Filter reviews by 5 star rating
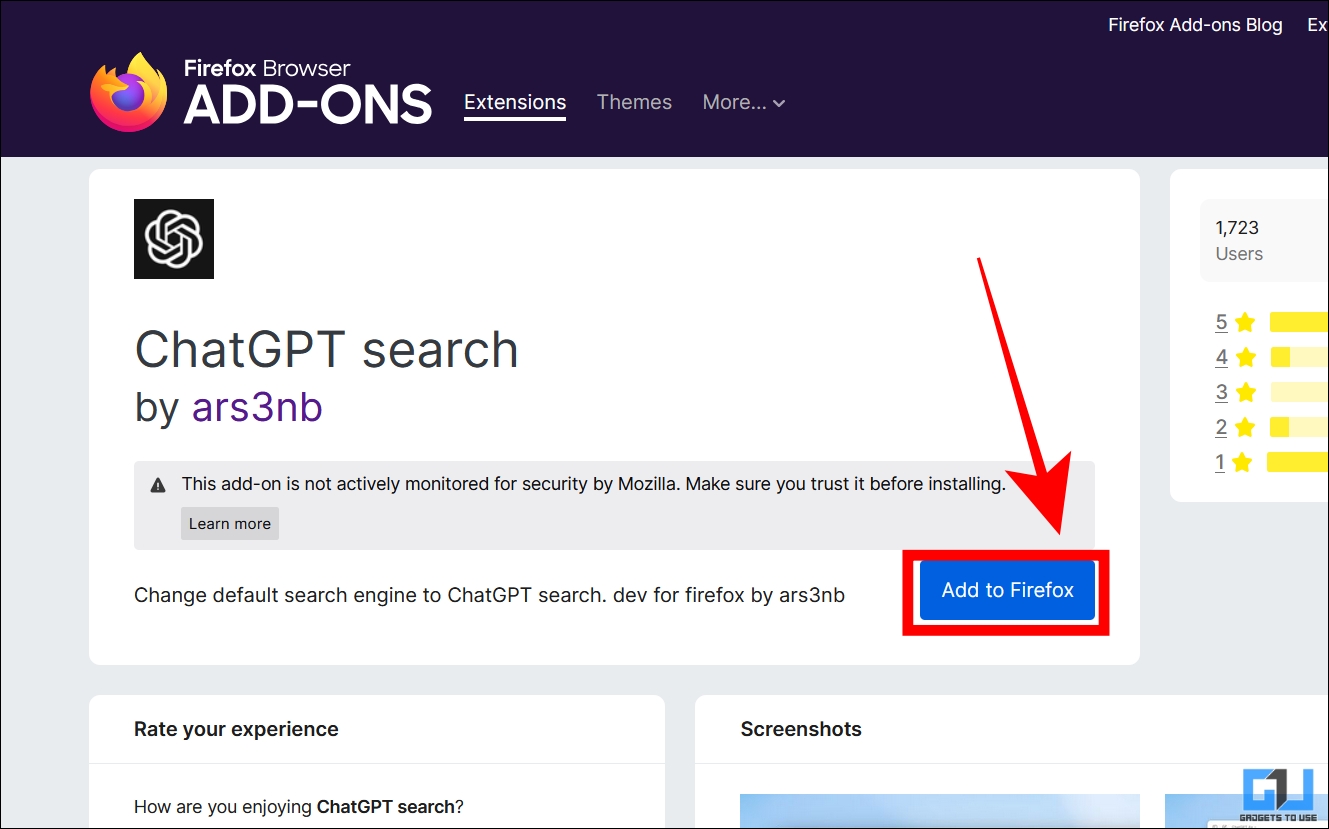Viewport: 1329px width, 829px height. [1222, 322]
